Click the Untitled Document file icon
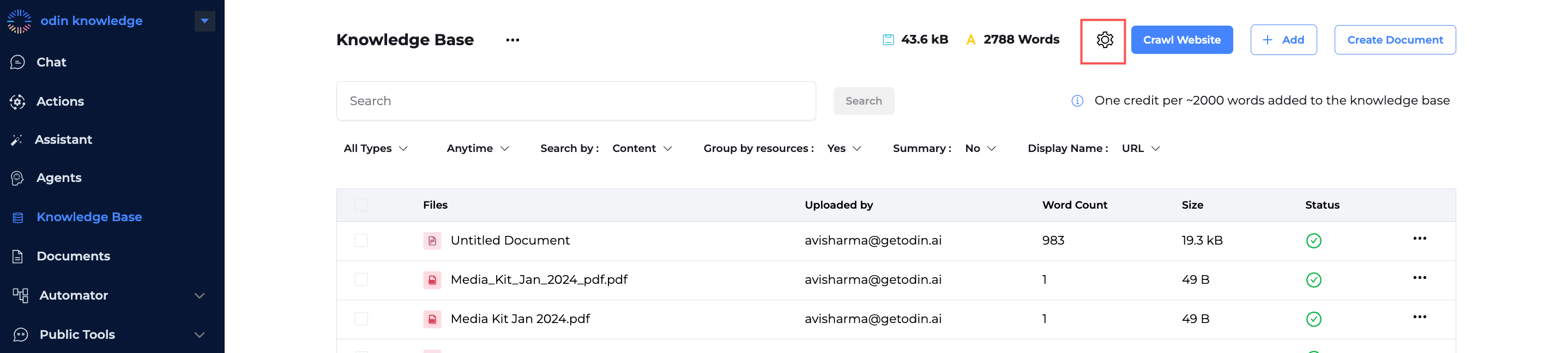 (x=432, y=241)
